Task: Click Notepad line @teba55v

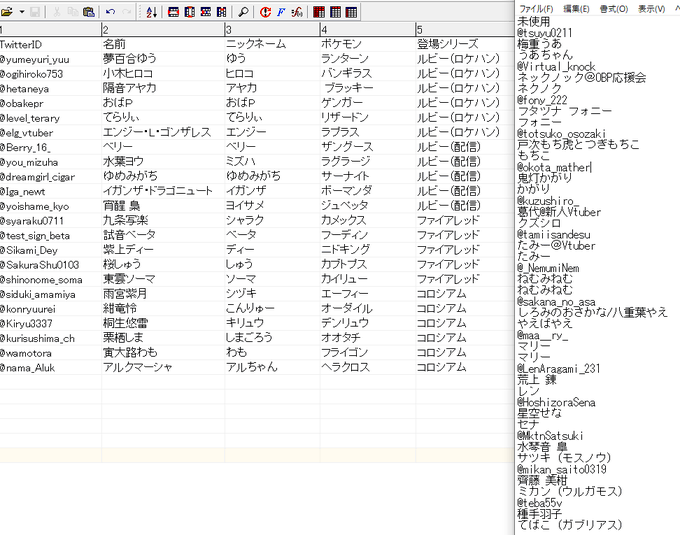Action: [x=539, y=503]
